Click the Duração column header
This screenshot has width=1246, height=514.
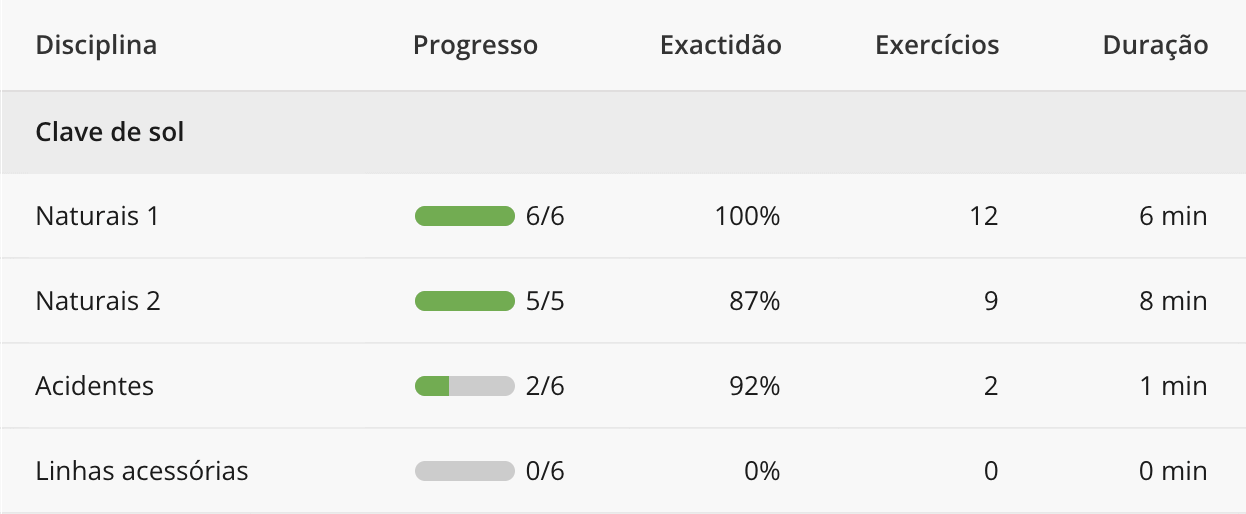[x=1155, y=45]
